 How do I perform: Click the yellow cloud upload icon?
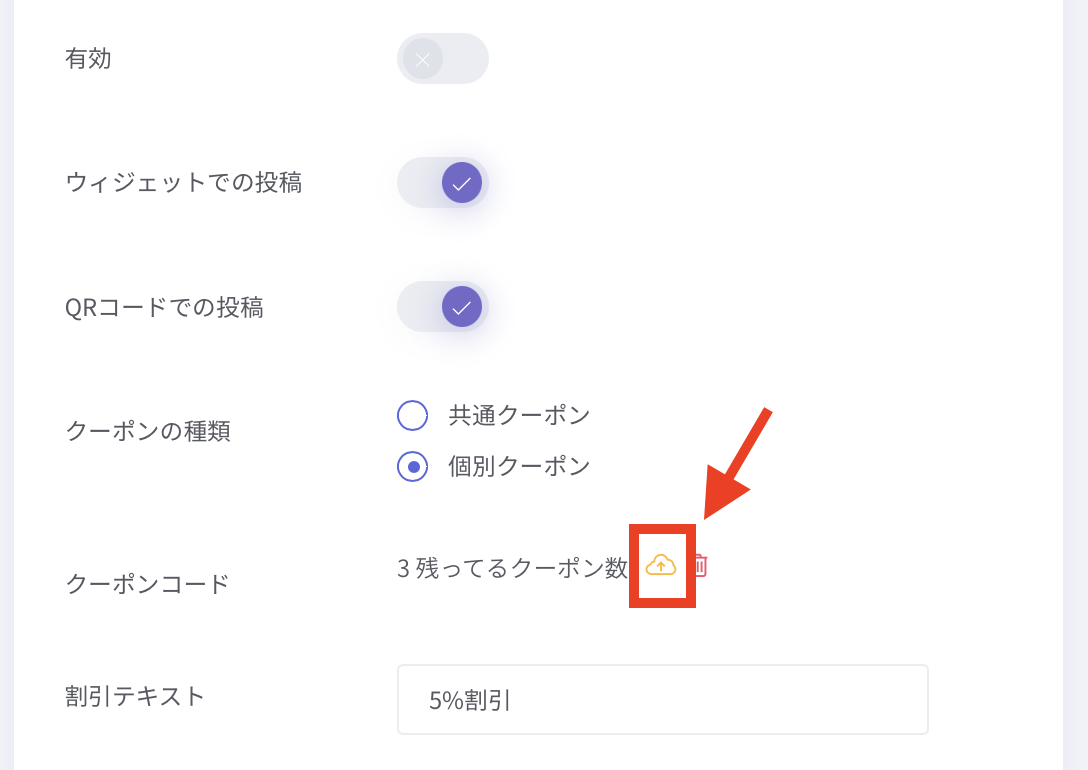(x=661, y=566)
